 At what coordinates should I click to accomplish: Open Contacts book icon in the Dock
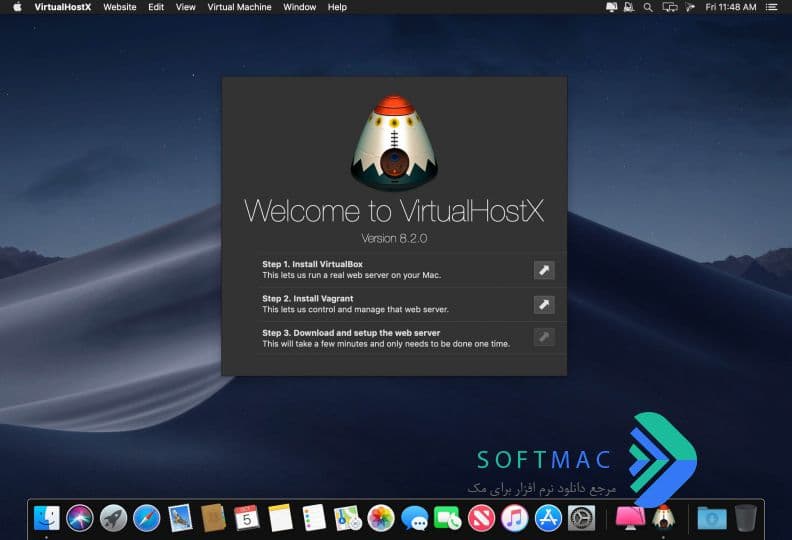(213, 518)
